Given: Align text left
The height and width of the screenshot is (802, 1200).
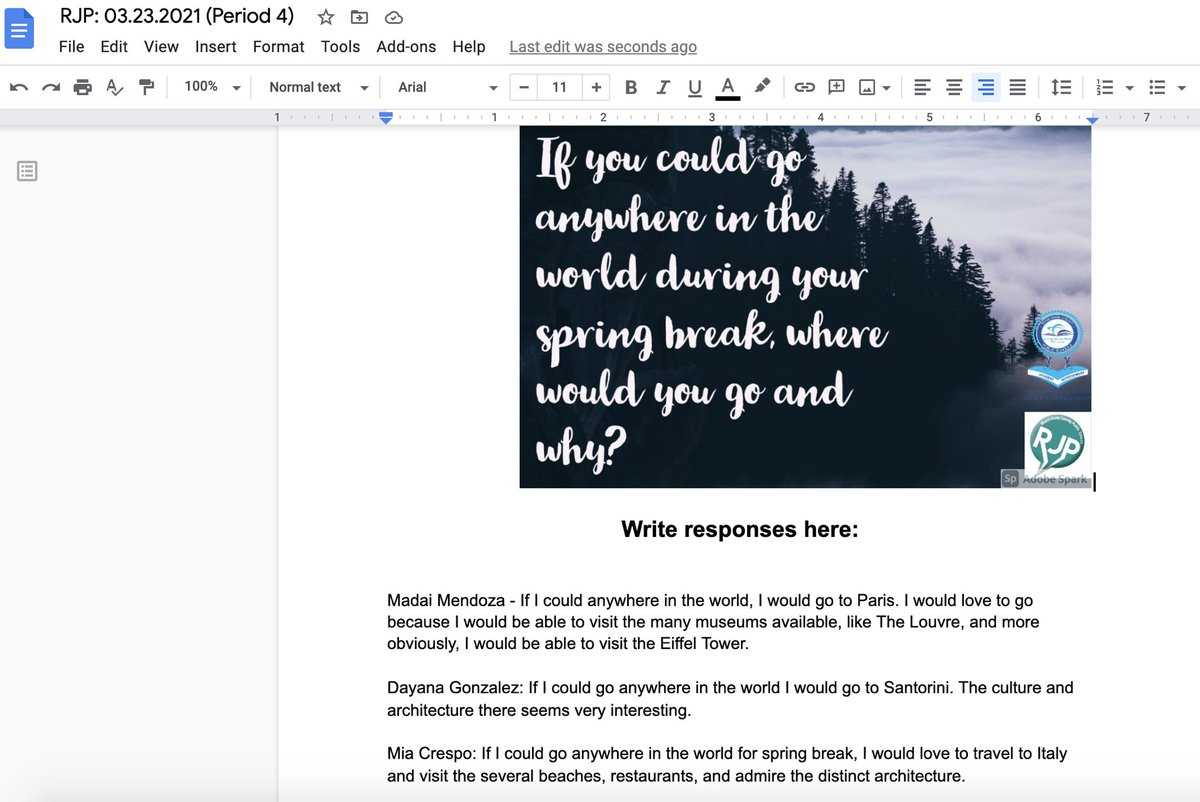Looking at the screenshot, I should [x=922, y=88].
